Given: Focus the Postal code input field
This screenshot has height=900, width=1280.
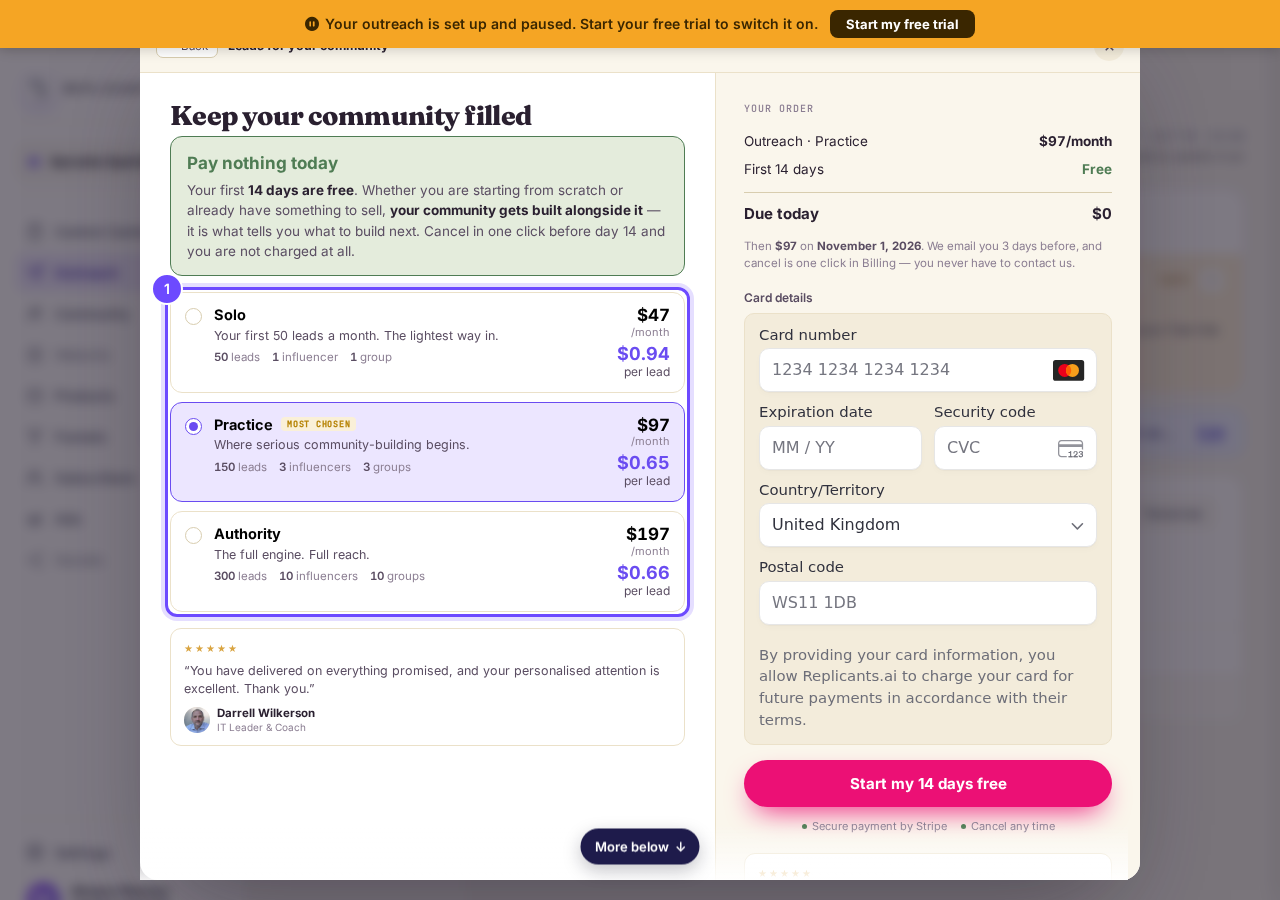Looking at the screenshot, I should pyautogui.click(x=928, y=603).
